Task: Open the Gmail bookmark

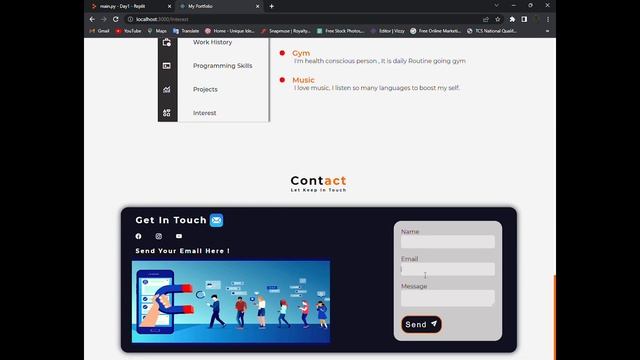Action: [99, 31]
